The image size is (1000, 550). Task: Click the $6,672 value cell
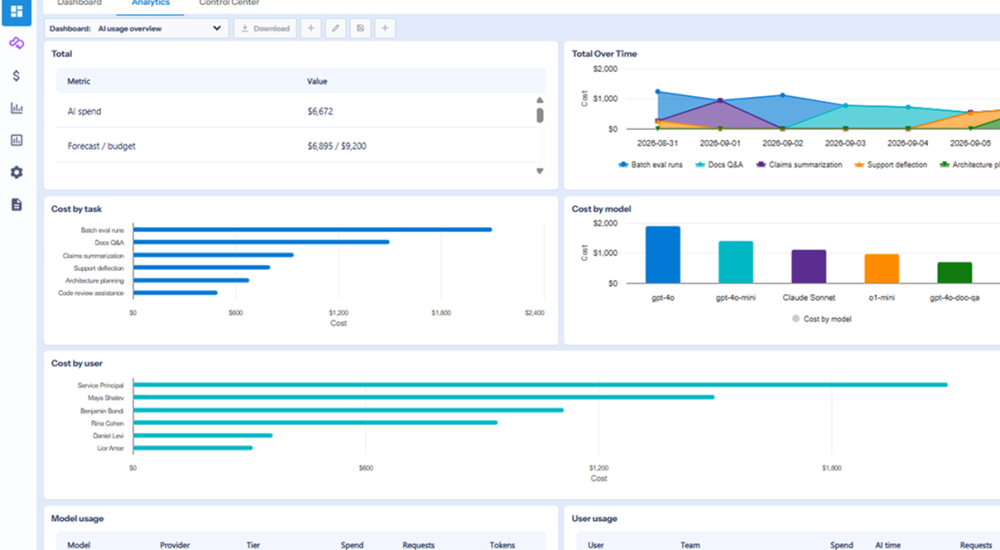pos(320,111)
